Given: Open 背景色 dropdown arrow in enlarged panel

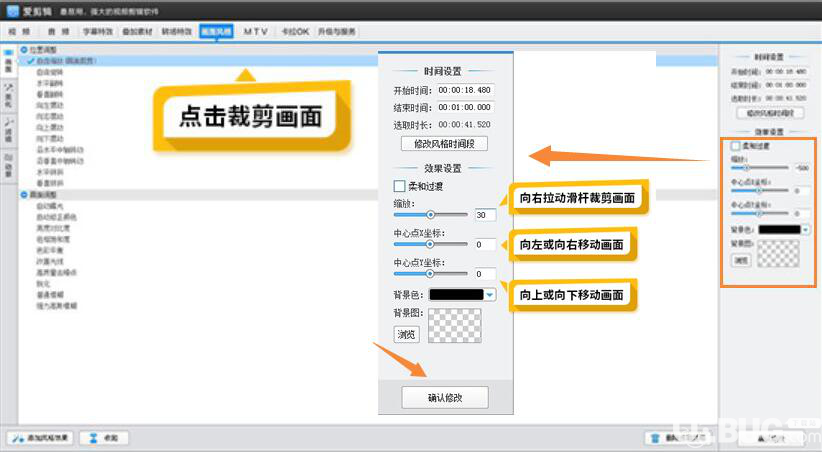Looking at the screenshot, I should pyautogui.click(x=489, y=295).
